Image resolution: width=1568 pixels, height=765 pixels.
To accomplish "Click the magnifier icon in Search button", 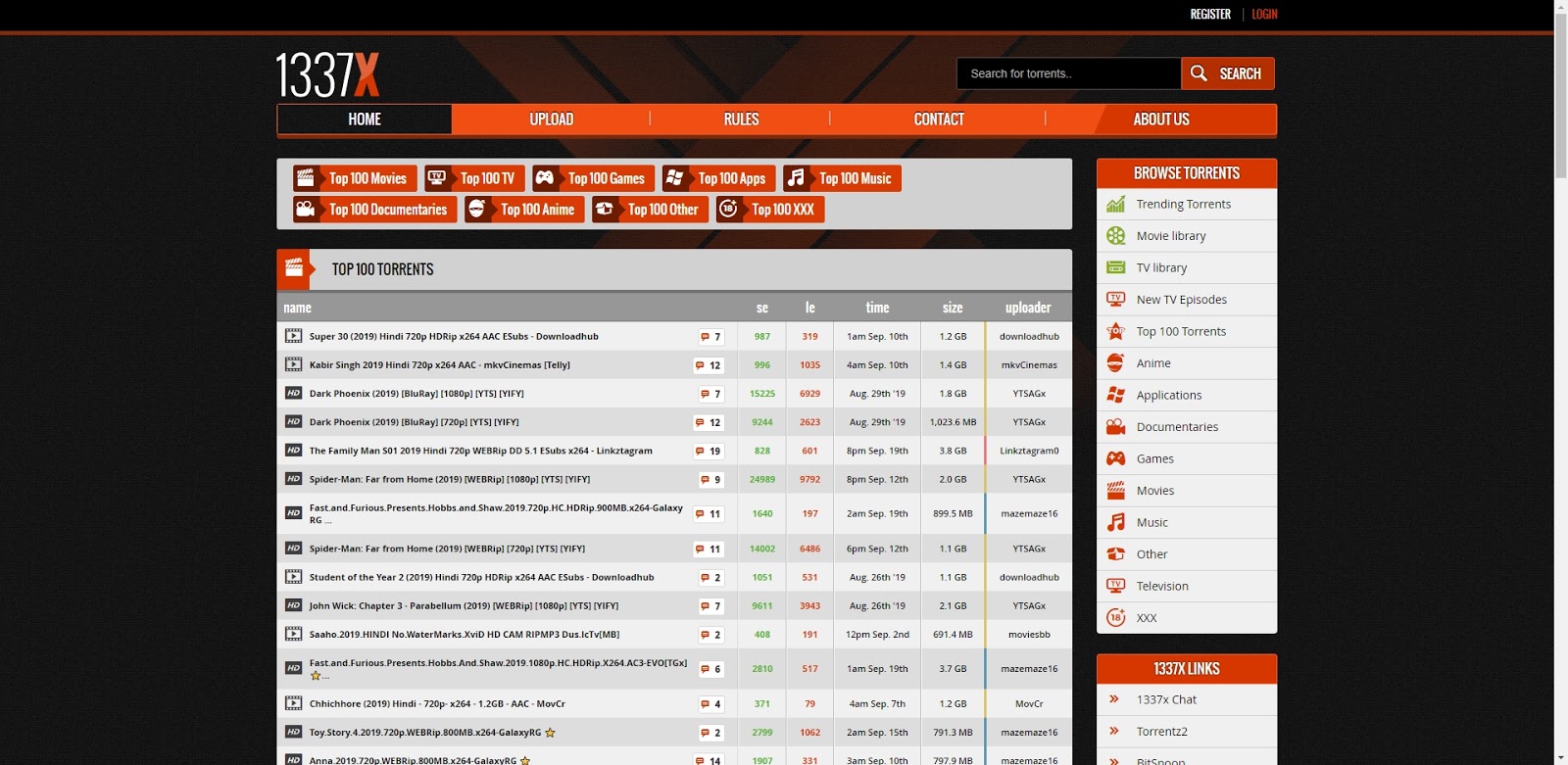I will coord(1199,73).
